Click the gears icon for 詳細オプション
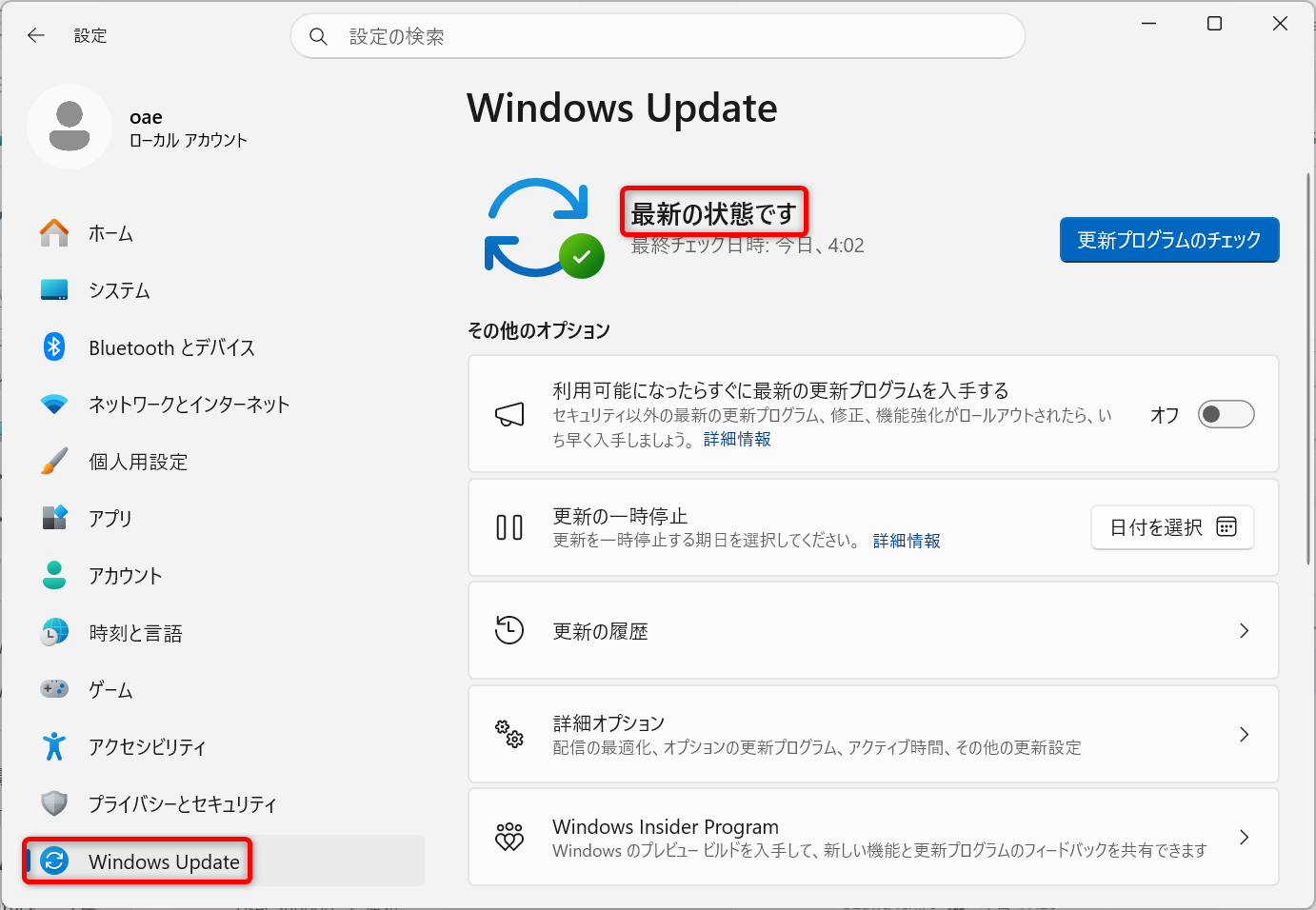 [x=509, y=734]
